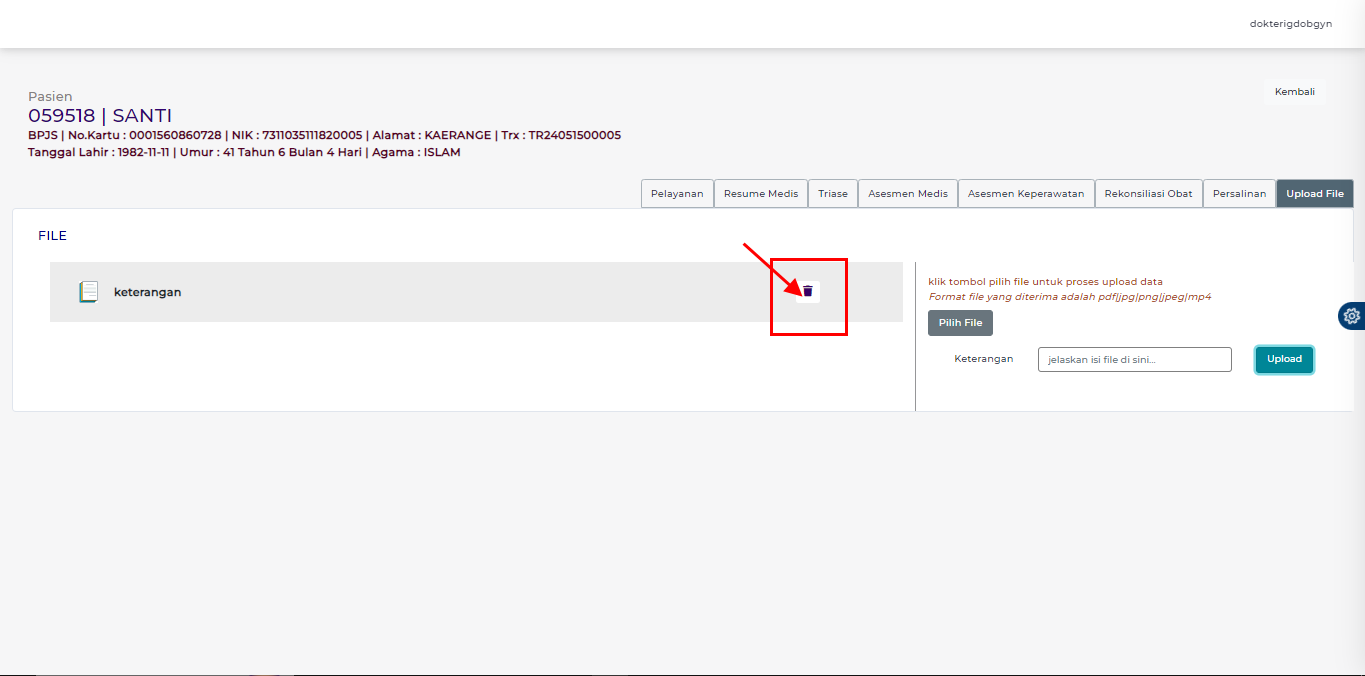
Task: Go to the Triase tab
Action: coord(832,194)
